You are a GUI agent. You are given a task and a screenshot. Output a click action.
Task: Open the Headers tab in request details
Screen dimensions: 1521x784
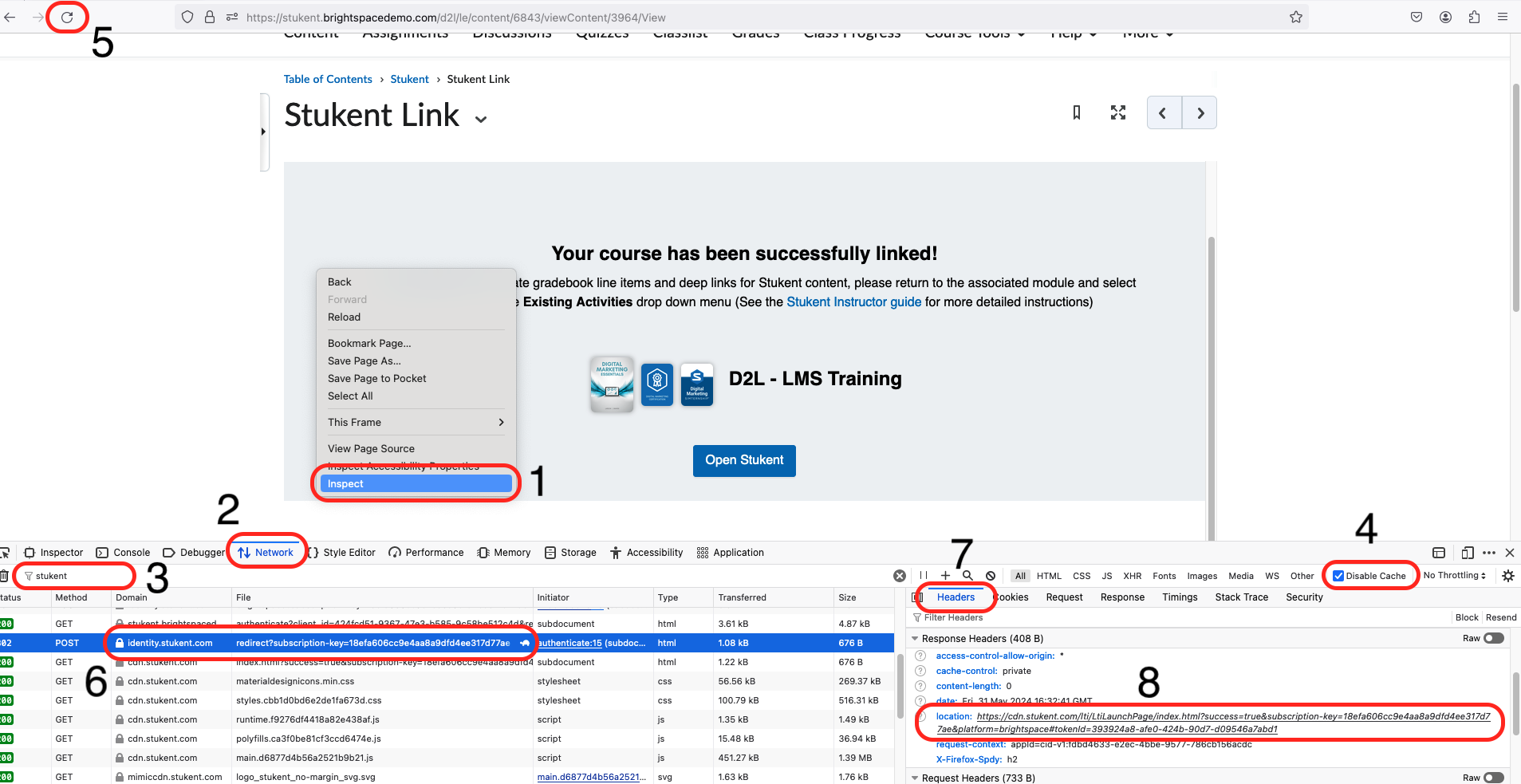pos(956,597)
